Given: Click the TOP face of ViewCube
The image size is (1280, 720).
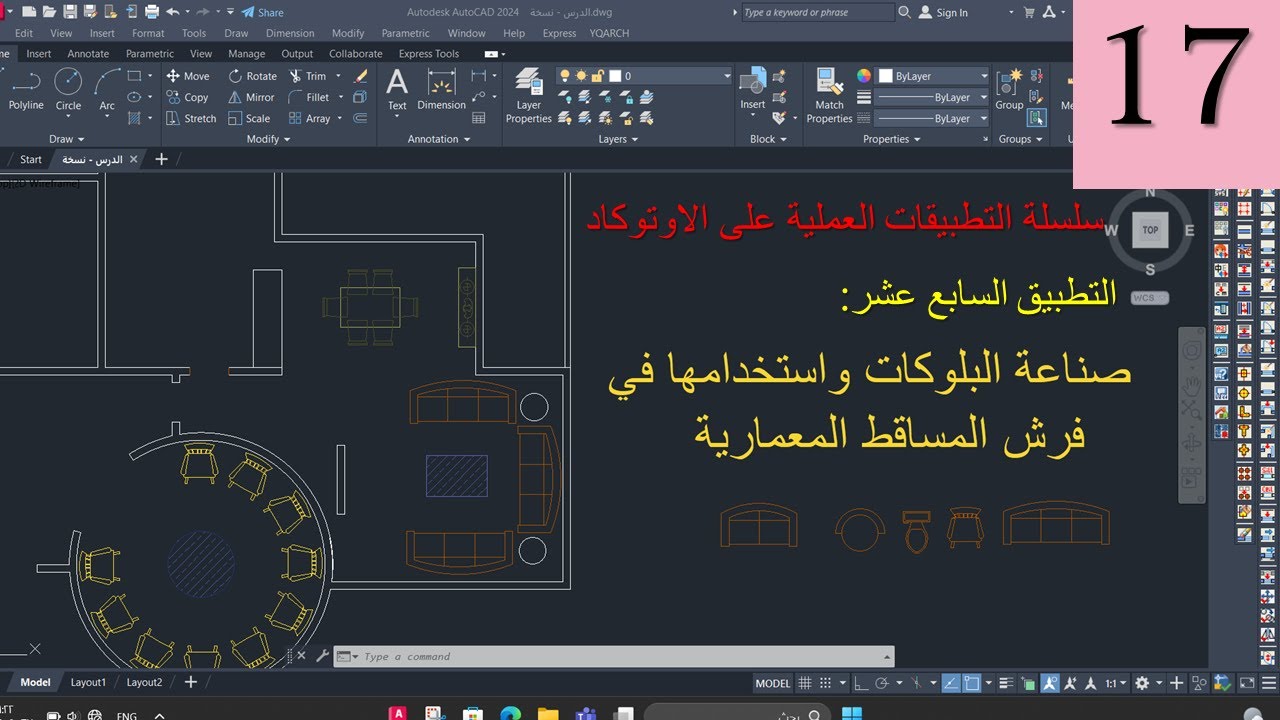Looking at the screenshot, I should point(1150,230).
